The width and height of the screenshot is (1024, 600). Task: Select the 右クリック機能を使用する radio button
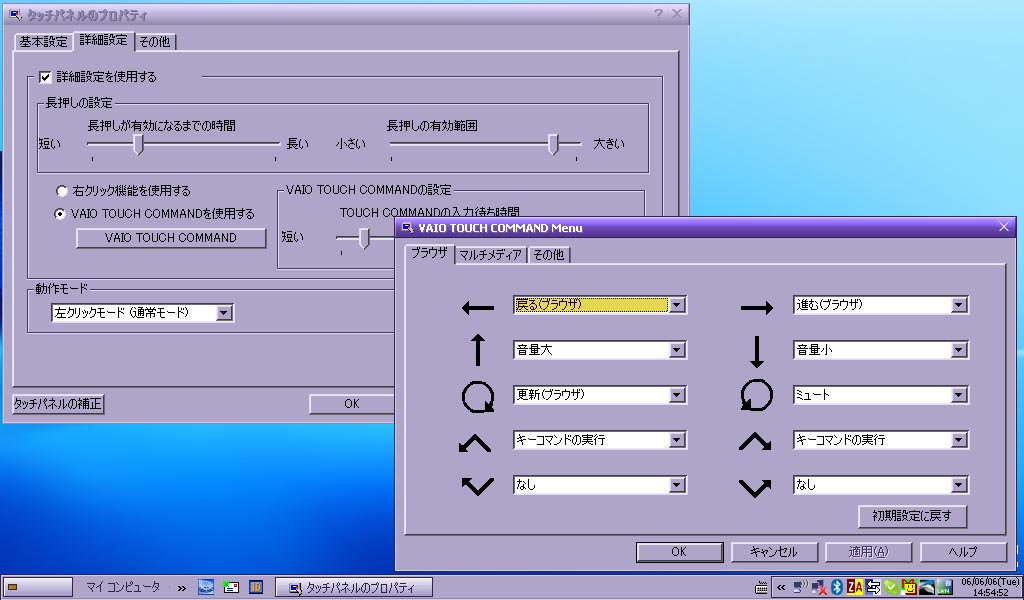pos(61,191)
